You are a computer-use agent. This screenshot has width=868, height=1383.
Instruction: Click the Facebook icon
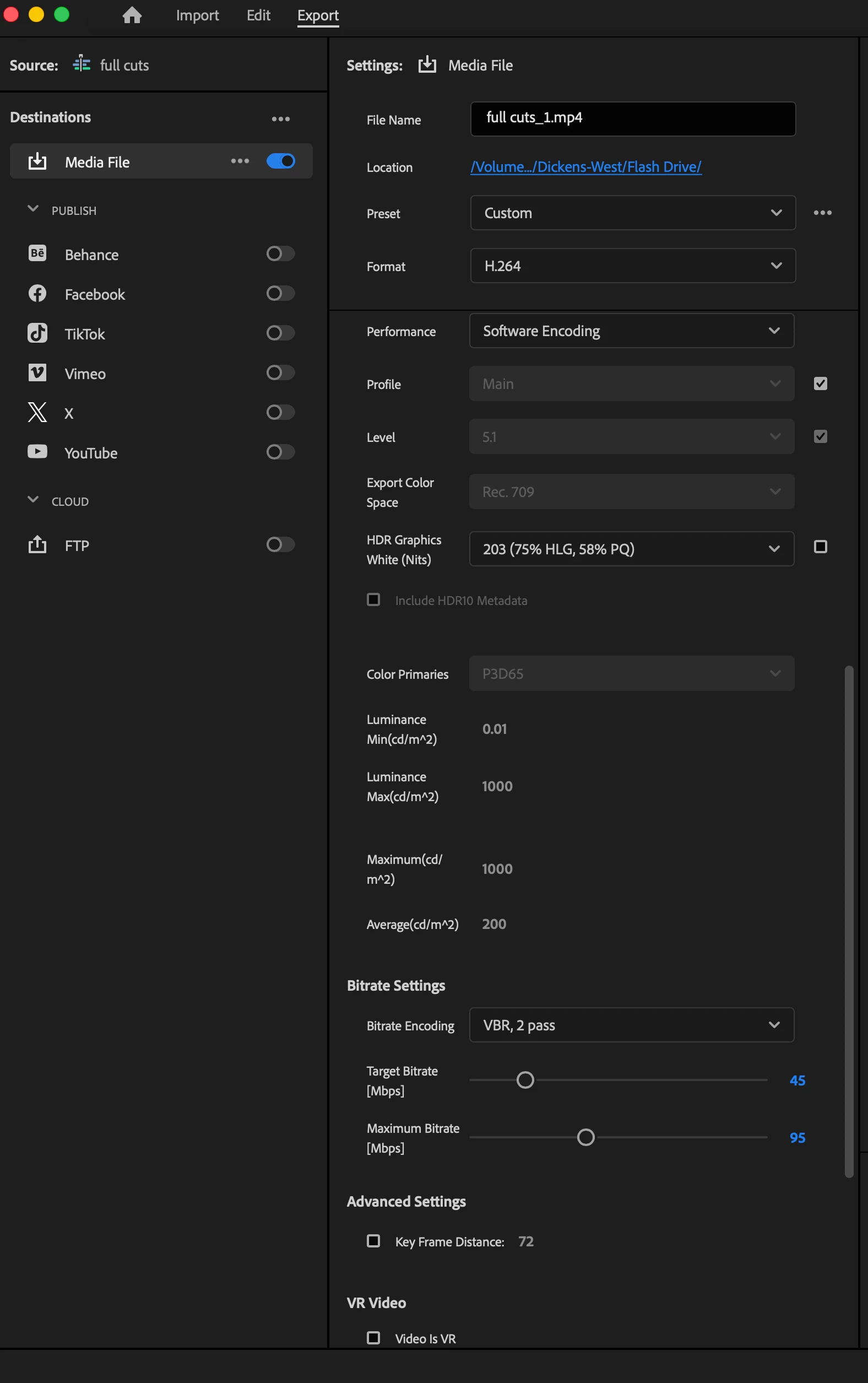click(37, 294)
